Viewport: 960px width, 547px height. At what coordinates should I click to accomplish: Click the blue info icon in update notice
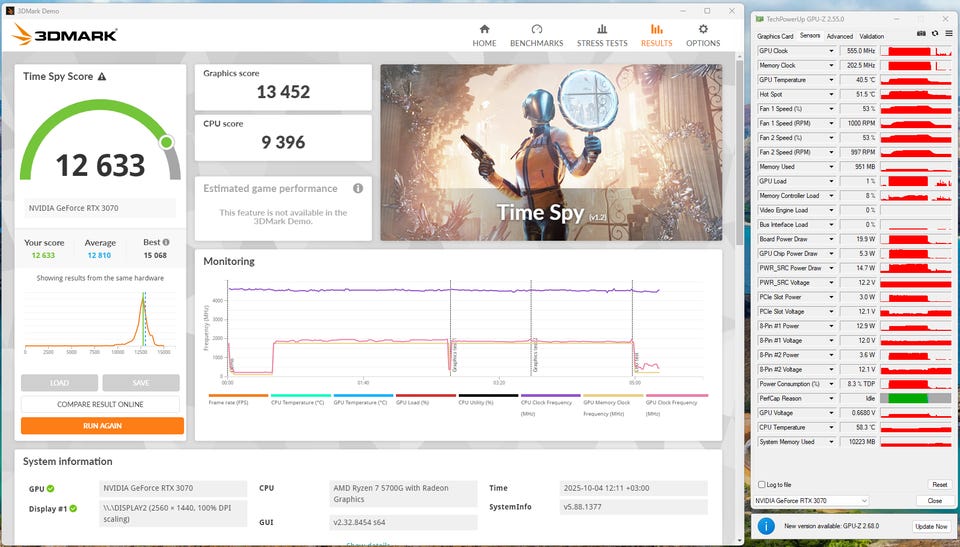[766, 526]
